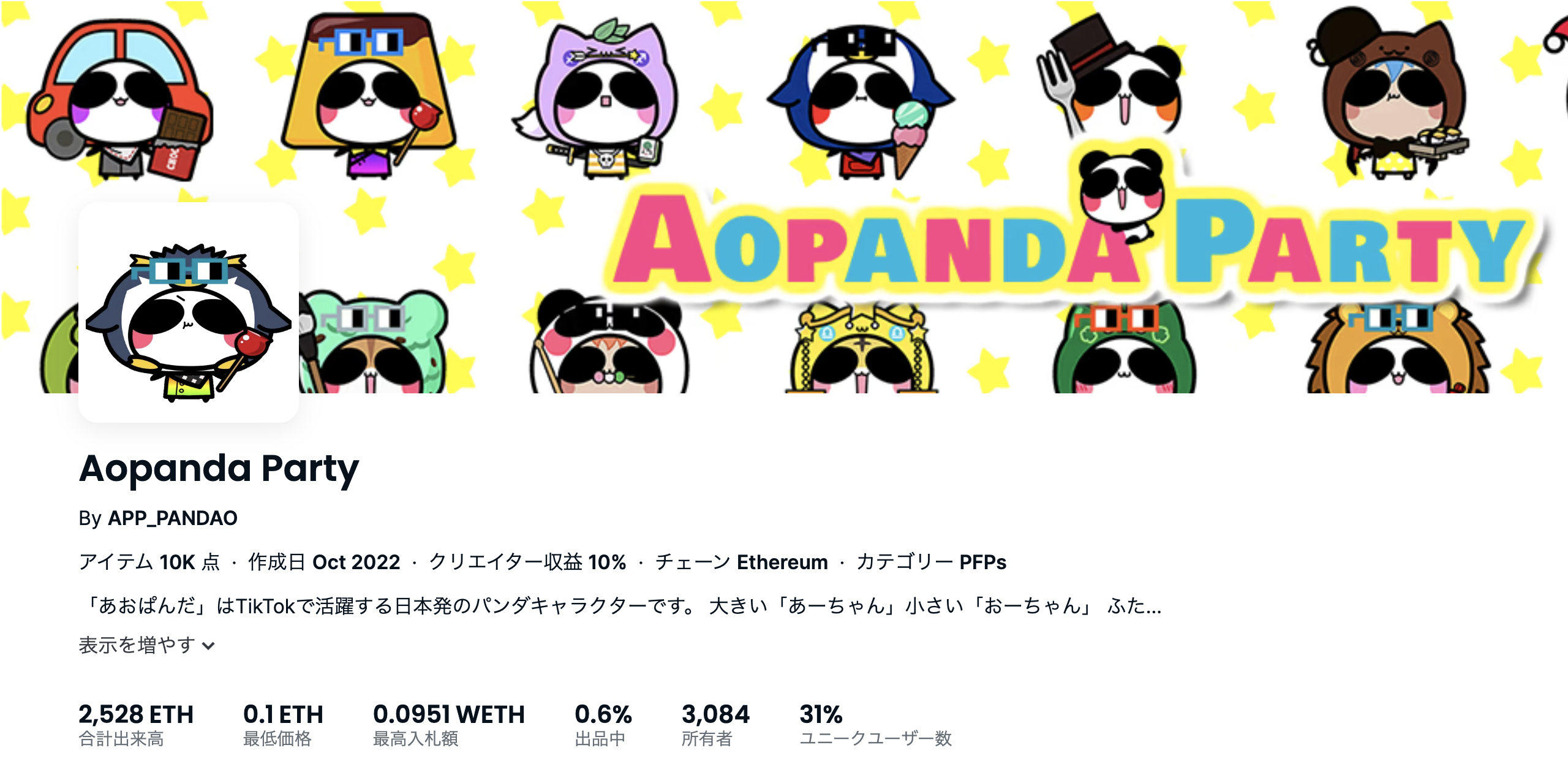Screen dimensions: 1568x783
Task: Open the APP_PANDAO creator profile link
Action: pos(172,518)
